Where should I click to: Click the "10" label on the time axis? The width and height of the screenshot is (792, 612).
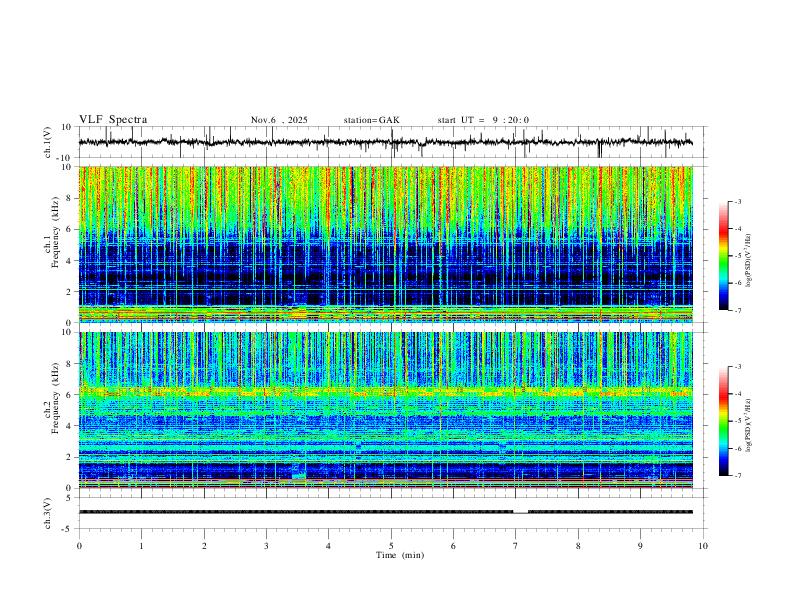[703, 546]
